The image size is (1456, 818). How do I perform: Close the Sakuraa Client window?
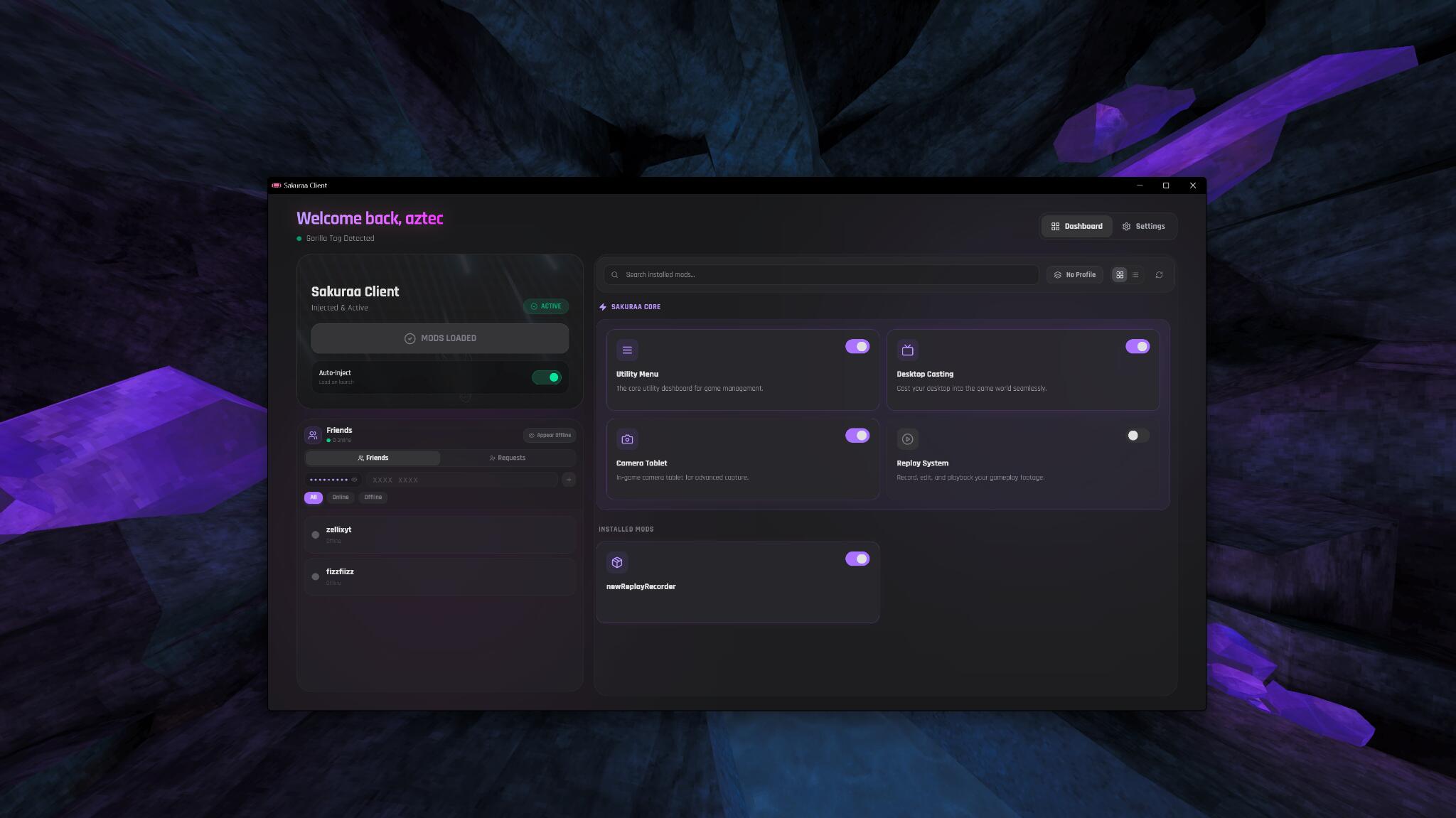tap(1193, 185)
